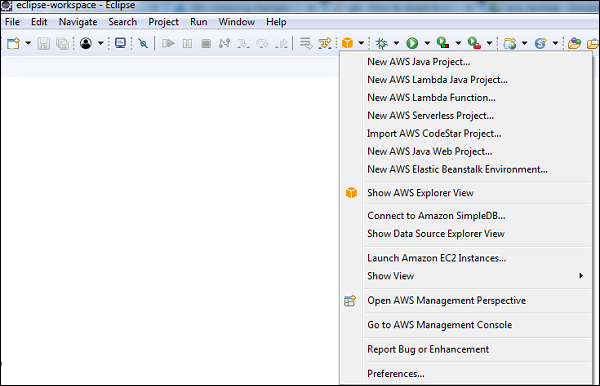Click cube icon beside Show AWS Explorer View
This screenshot has width=600, height=386.
pyautogui.click(x=351, y=193)
